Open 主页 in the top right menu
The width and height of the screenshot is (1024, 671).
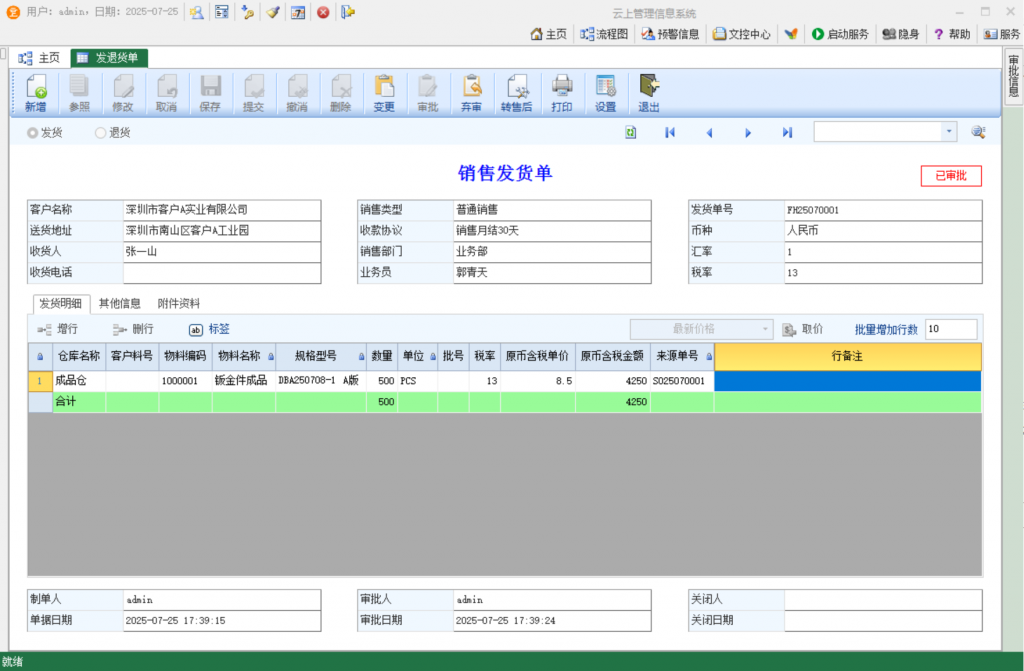tap(549, 34)
